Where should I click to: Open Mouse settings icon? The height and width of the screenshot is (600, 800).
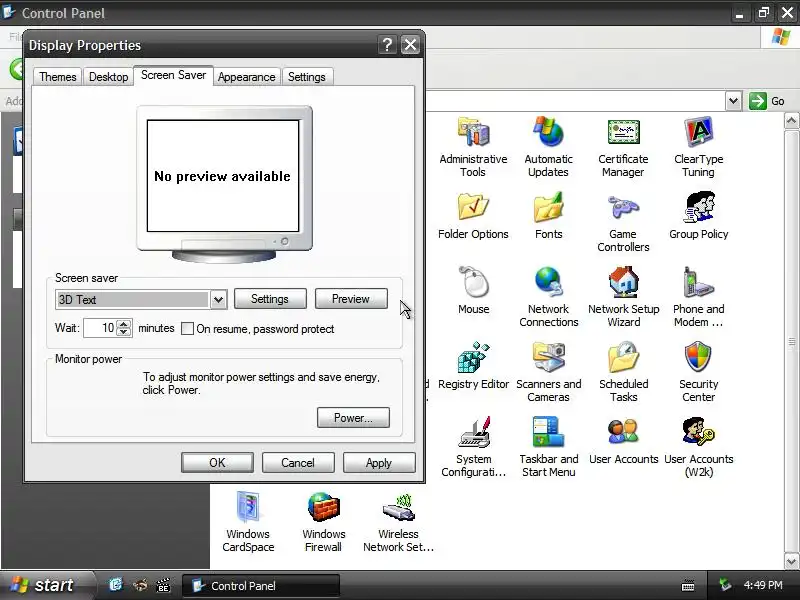pos(473,282)
